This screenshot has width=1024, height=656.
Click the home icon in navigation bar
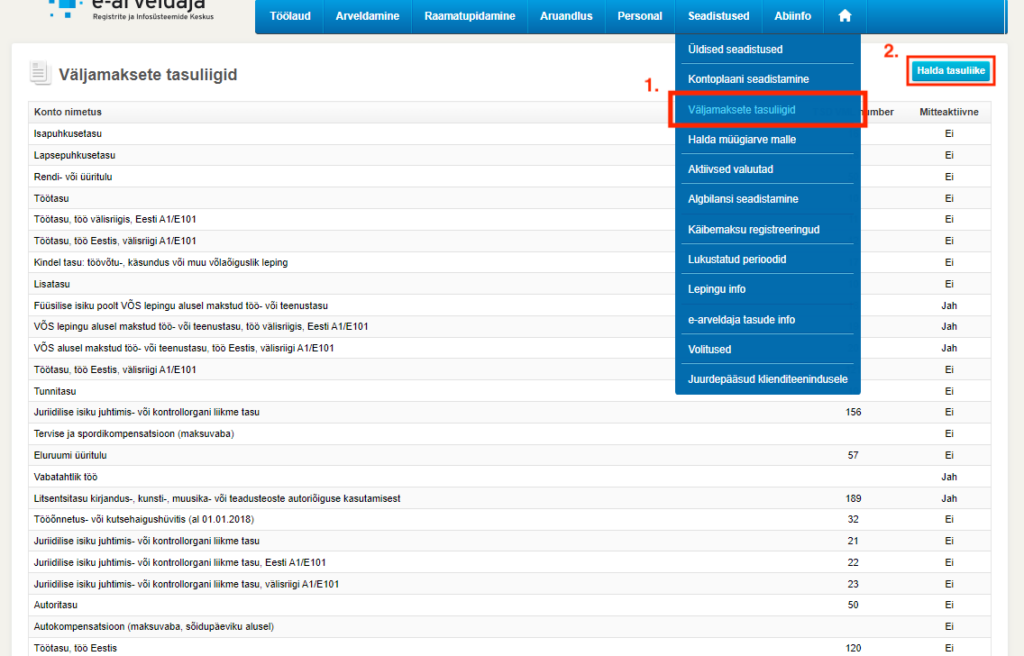pyautogui.click(x=845, y=16)
